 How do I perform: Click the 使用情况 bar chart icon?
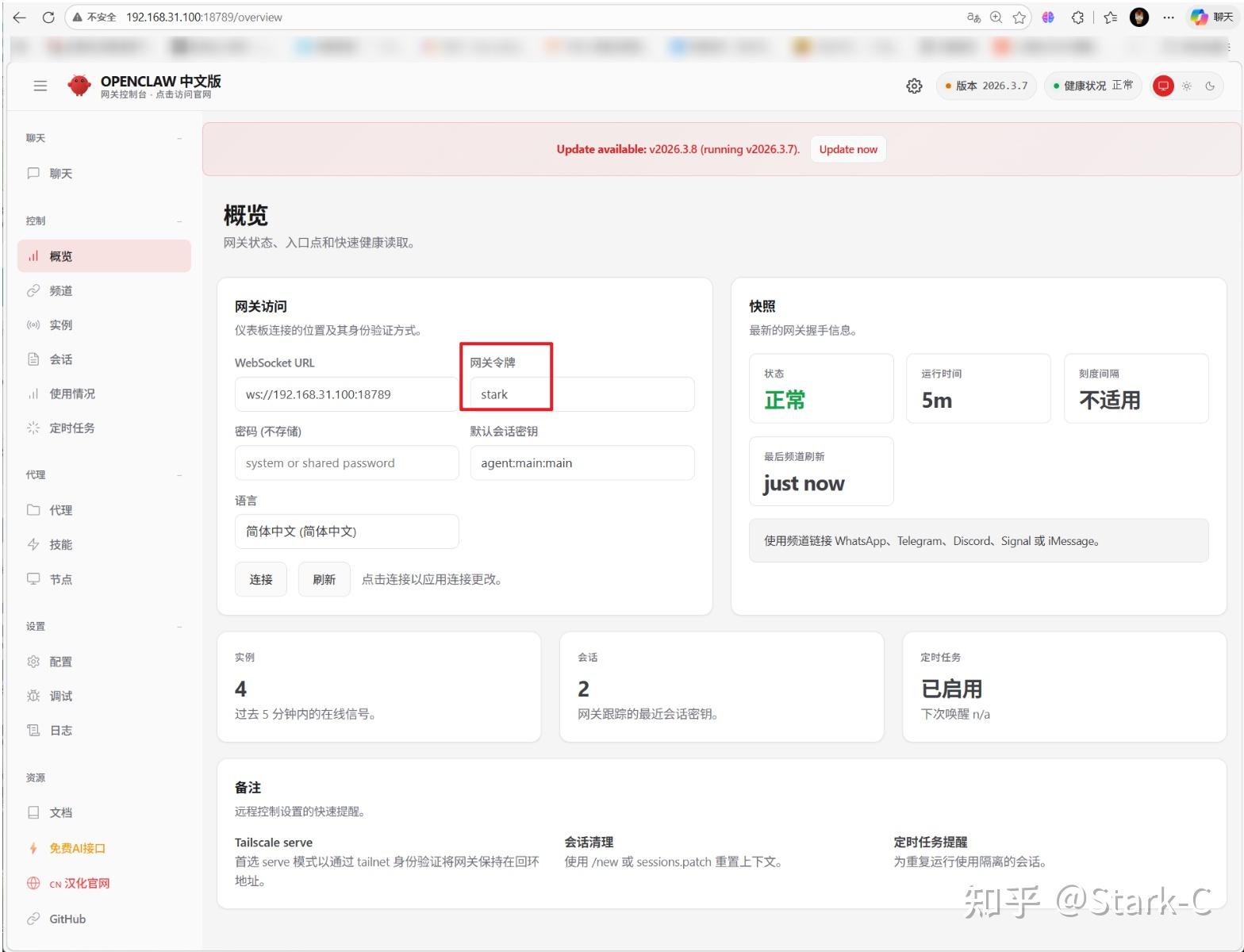coord(33,393)
